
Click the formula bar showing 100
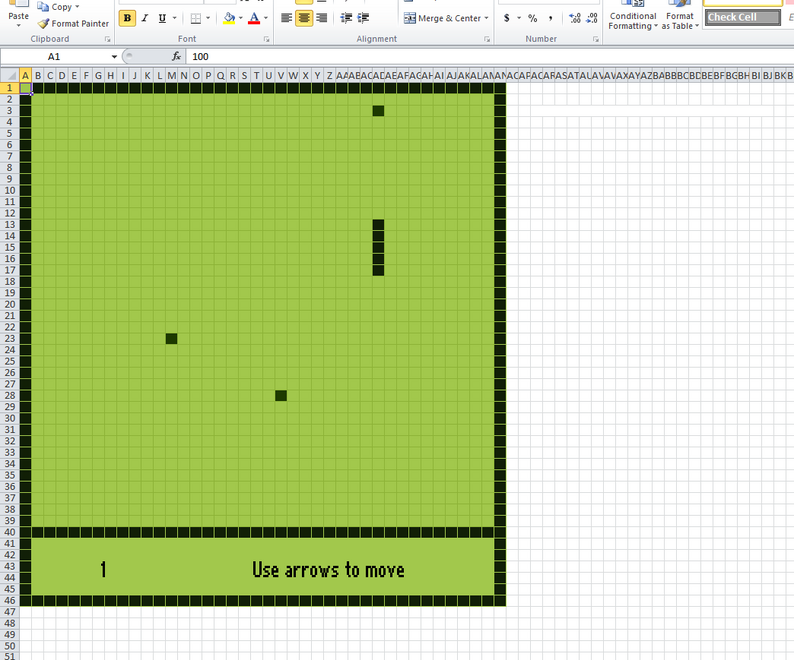pos(489,57)
